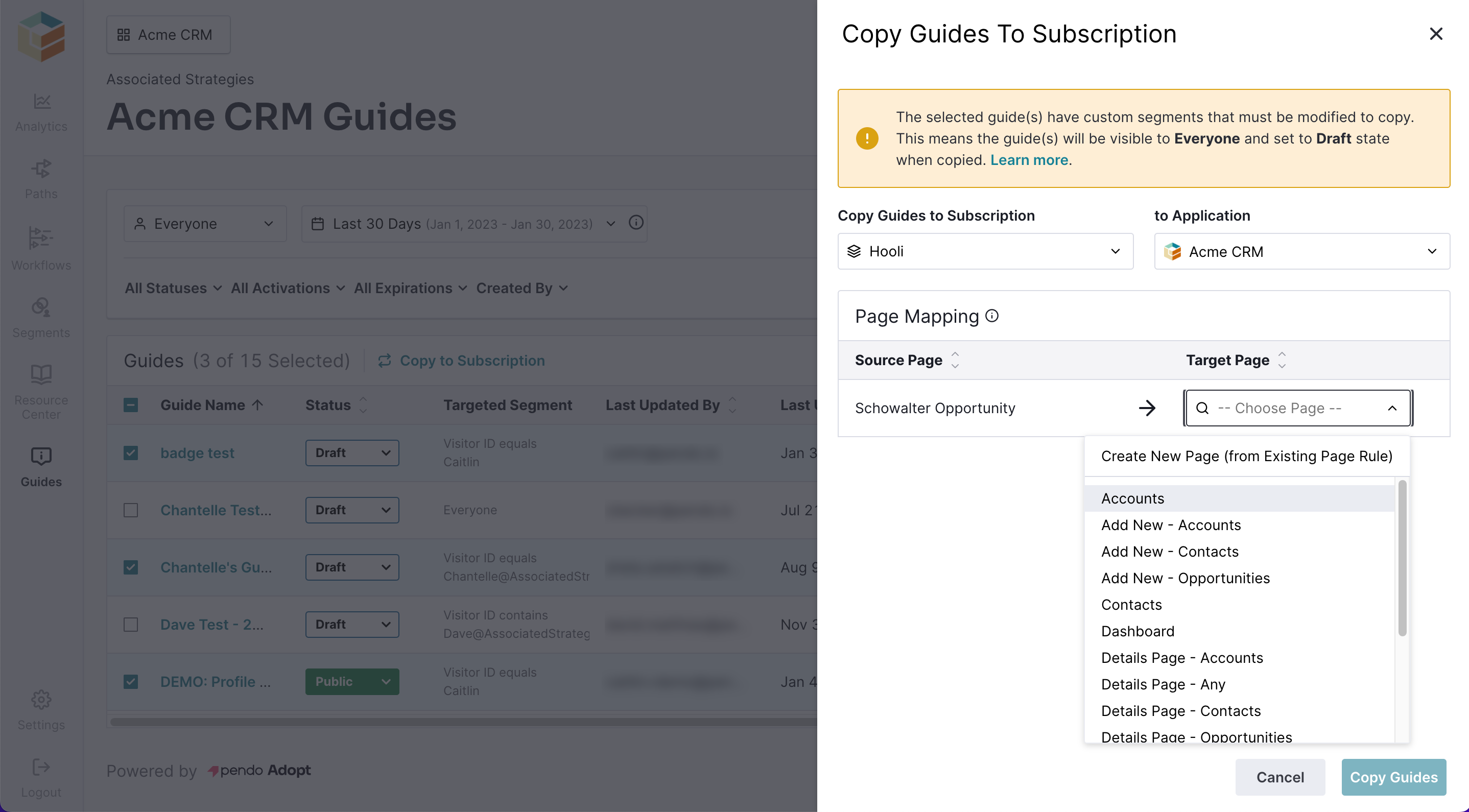Select Add New - Accounts option

point(1239,524)
